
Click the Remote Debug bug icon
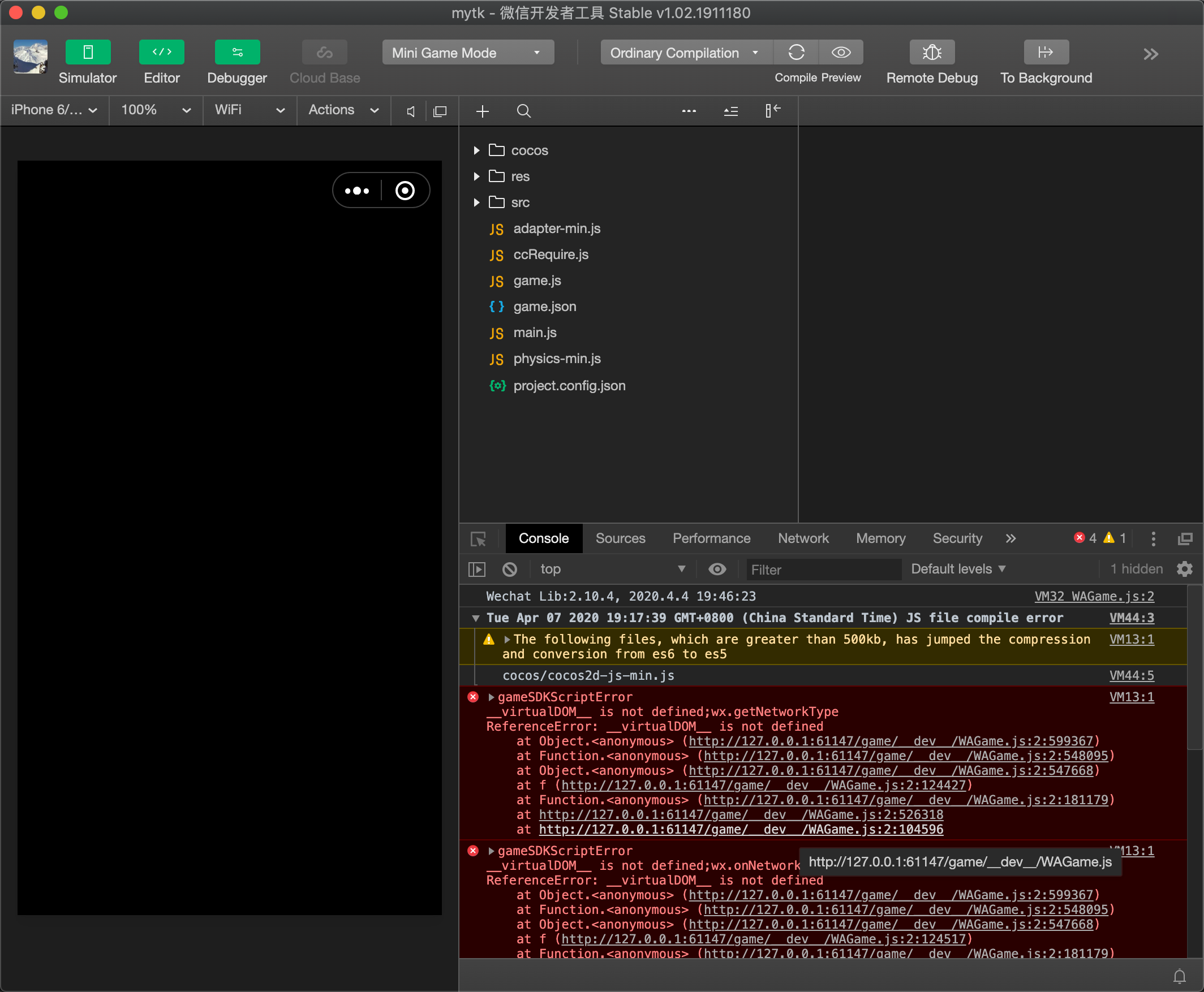[932, 53]
